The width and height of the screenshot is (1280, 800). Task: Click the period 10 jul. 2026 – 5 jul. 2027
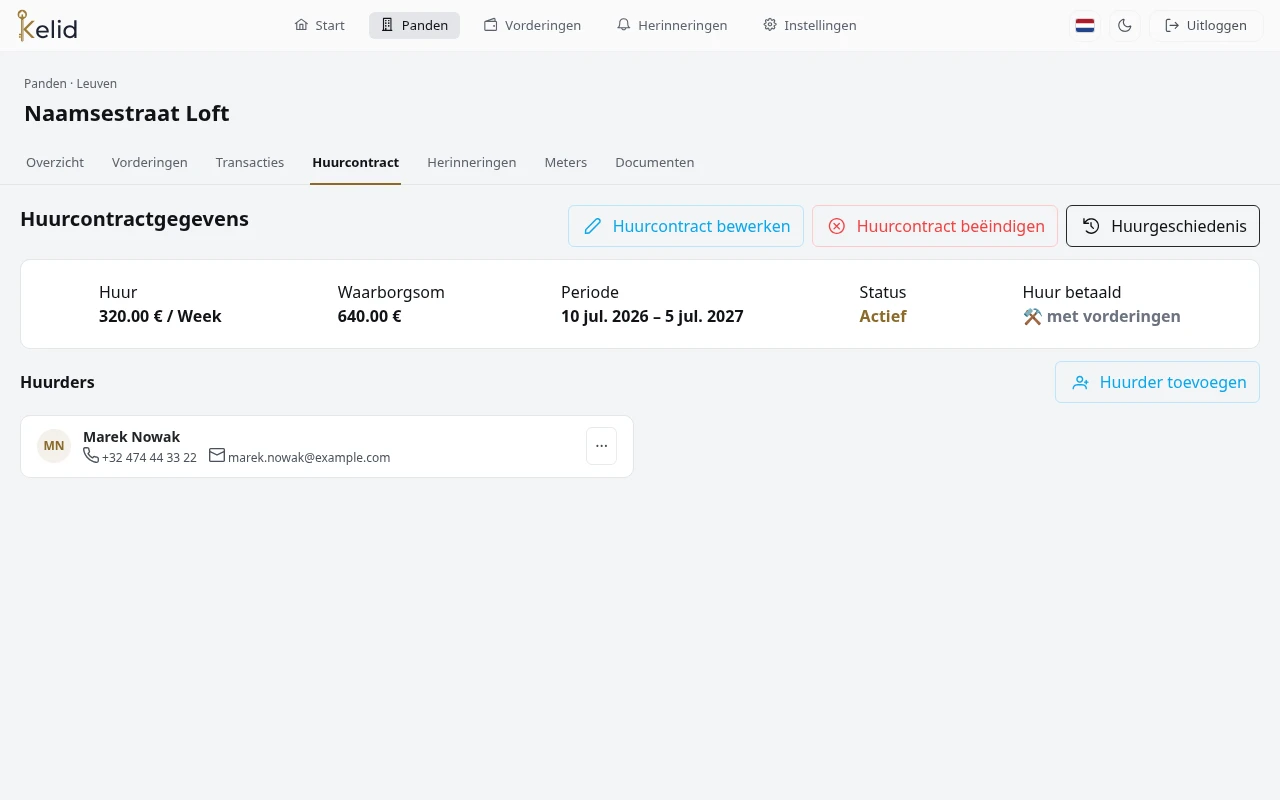click(x=652, y=316)
